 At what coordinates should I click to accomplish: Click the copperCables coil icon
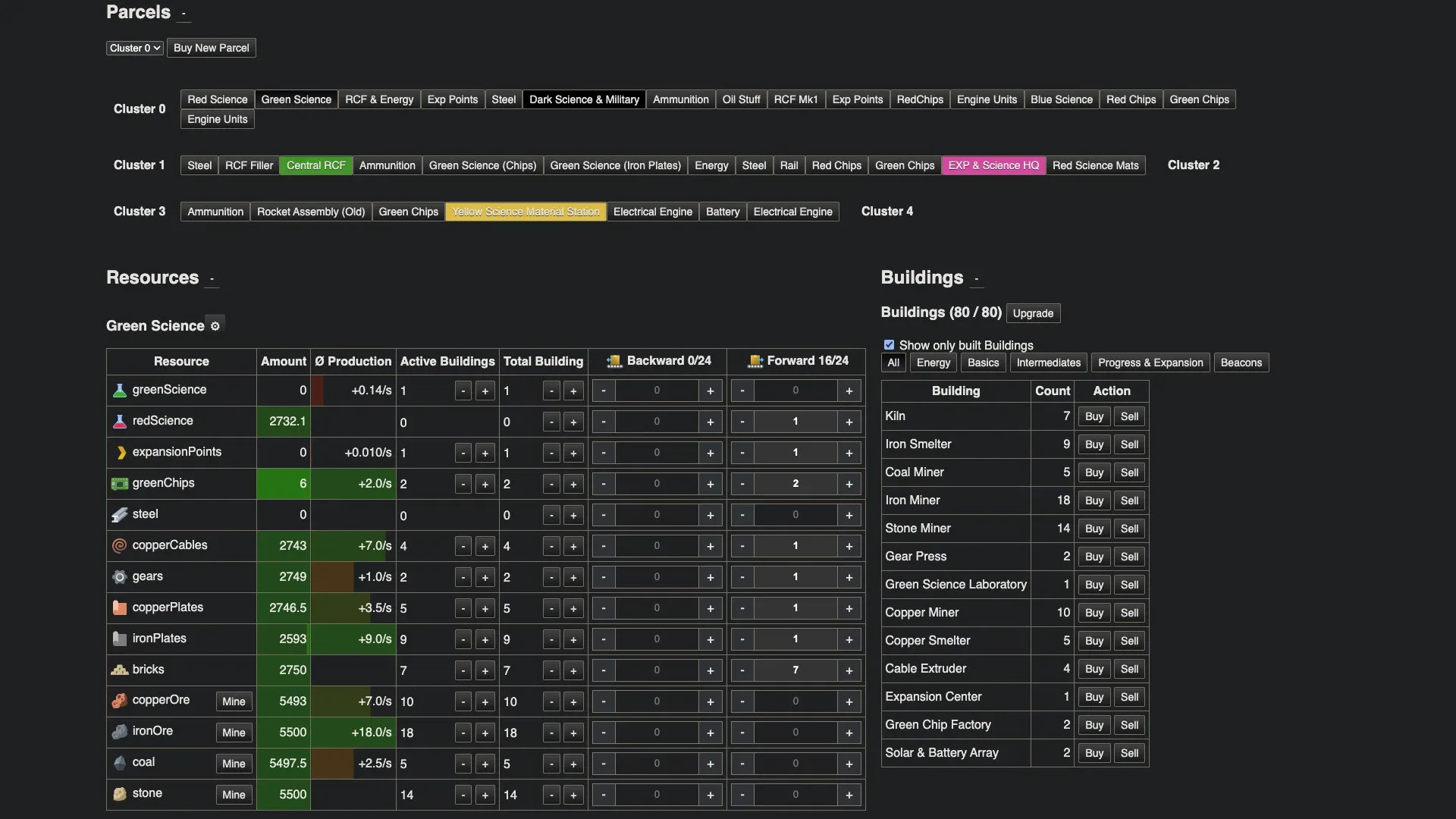(x=119, y=546)
